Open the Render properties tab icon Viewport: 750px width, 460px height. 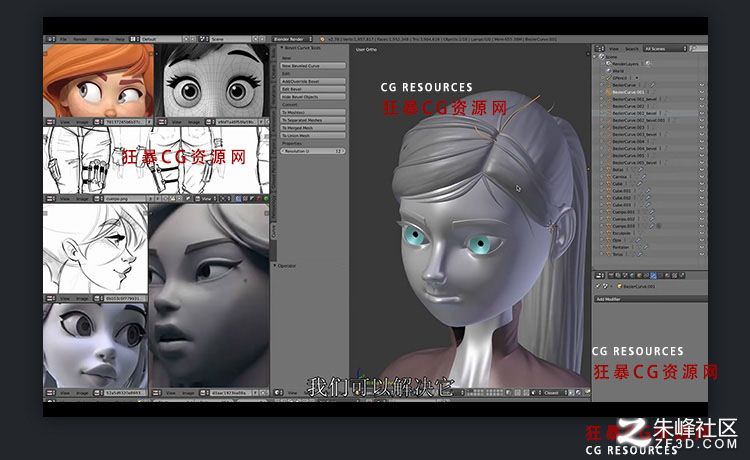click(x=611, y=275)
